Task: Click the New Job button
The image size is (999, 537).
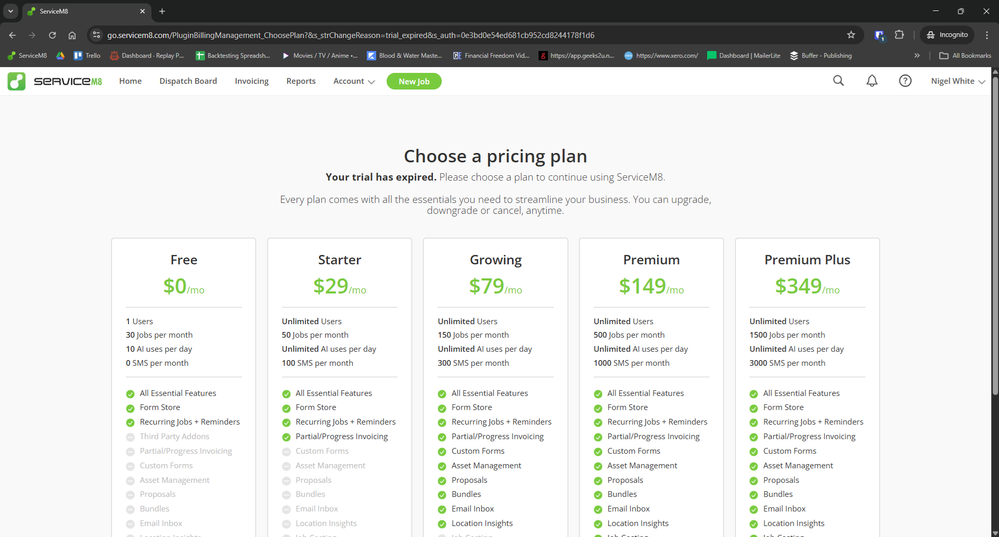Action: point(414,82)
